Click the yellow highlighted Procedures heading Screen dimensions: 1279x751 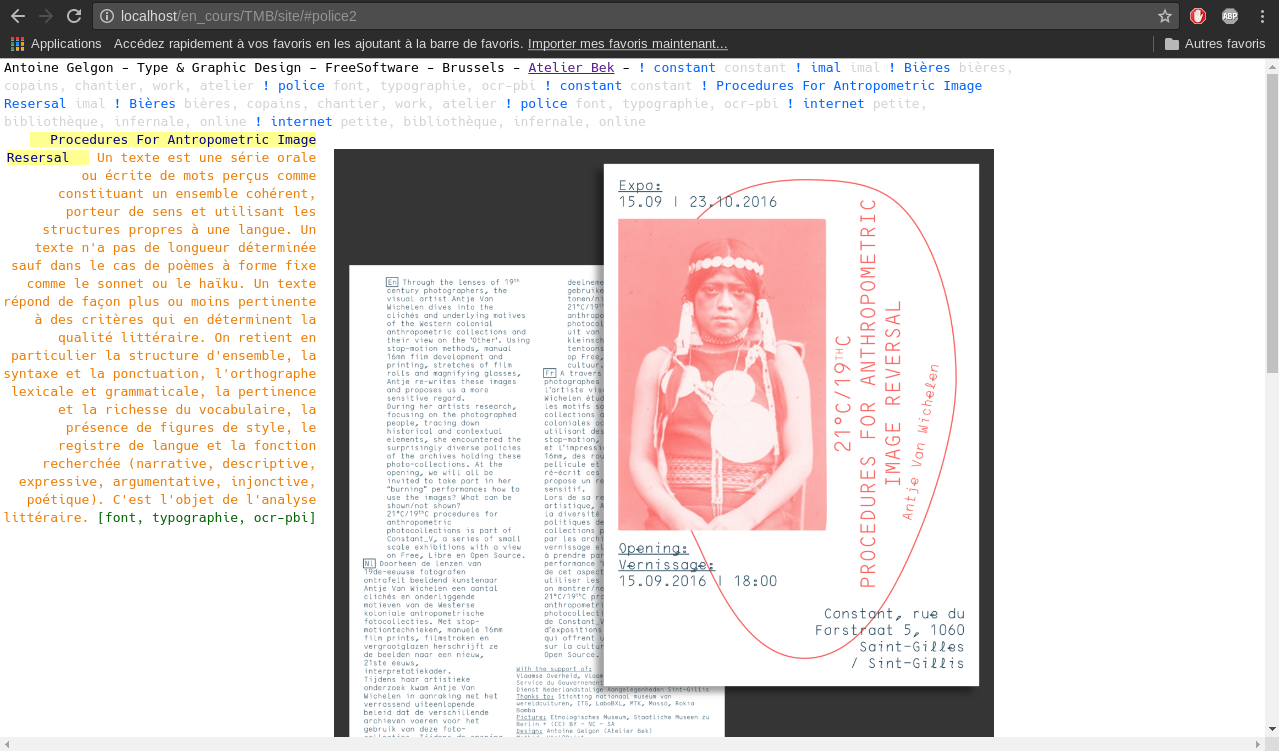point(182,140)
